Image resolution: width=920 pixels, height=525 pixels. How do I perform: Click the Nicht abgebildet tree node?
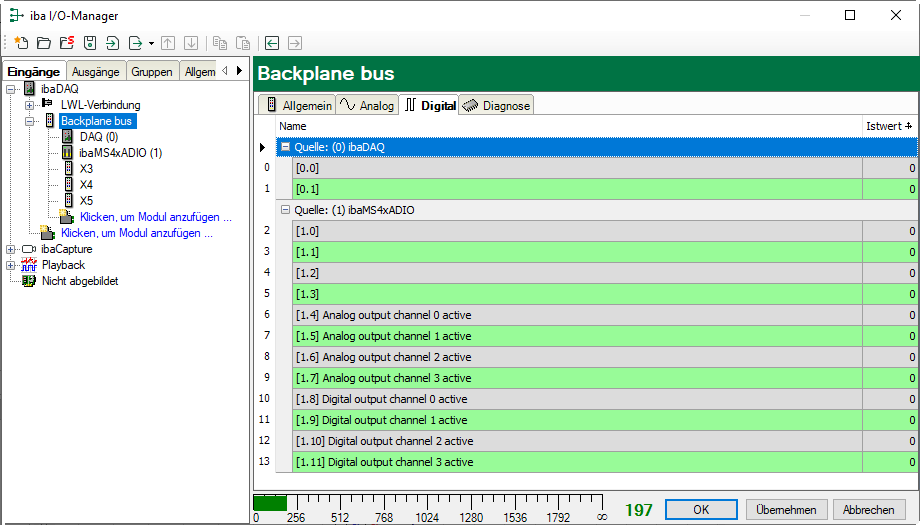pyautogui.click(x=79, y=281)
